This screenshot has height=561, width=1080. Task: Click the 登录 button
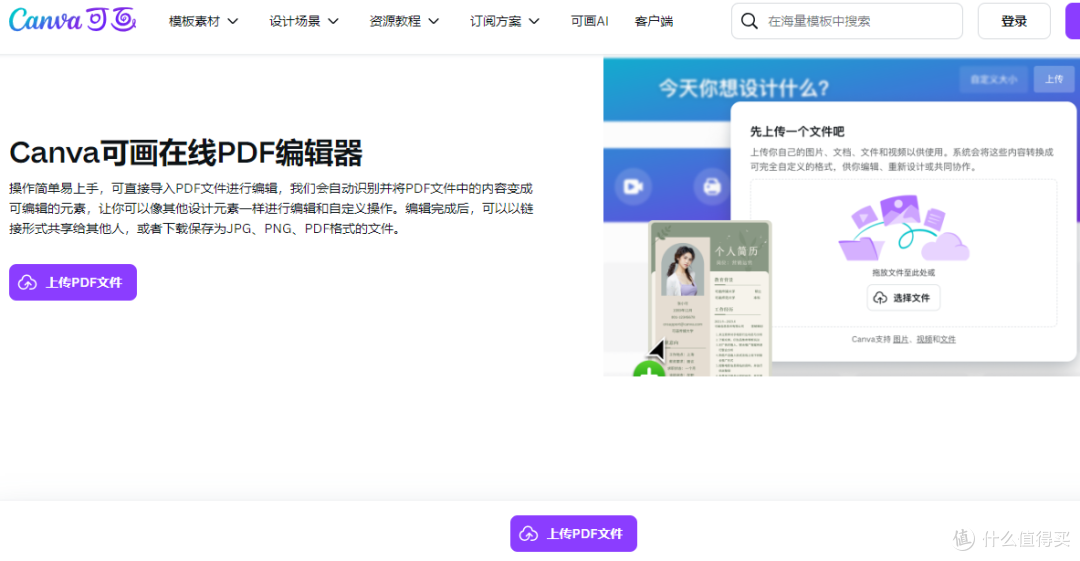[x=1014, y=21]
